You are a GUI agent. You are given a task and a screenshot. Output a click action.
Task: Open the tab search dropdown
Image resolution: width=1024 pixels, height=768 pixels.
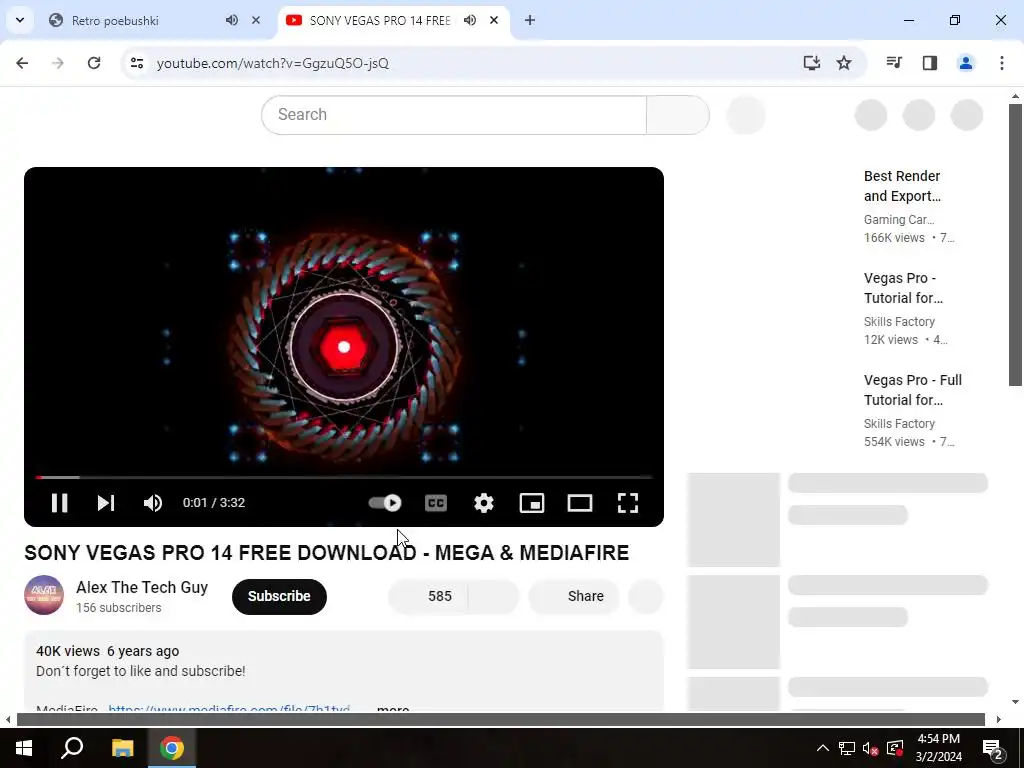coord(20,20)
